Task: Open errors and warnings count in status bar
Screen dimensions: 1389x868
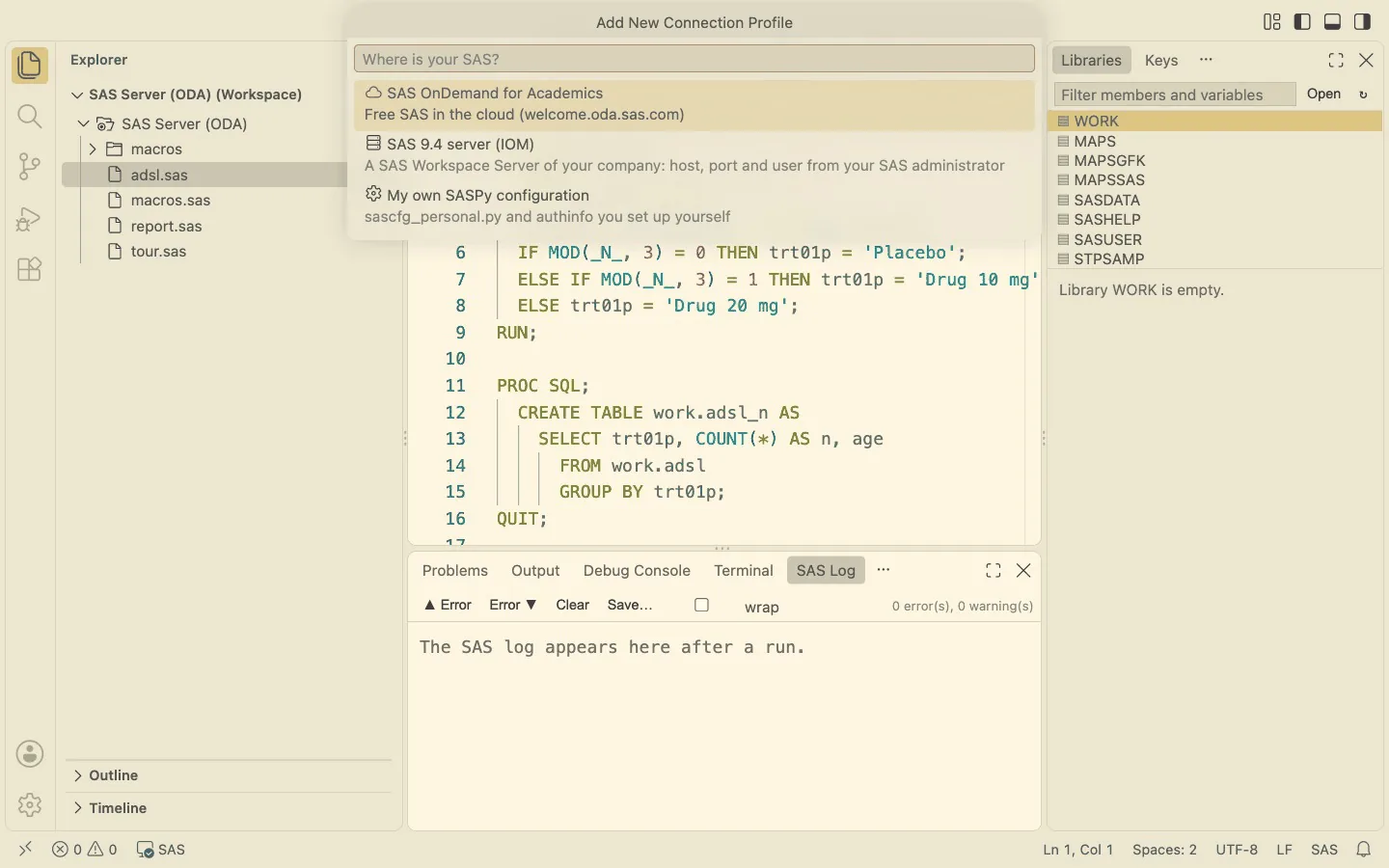Action: [85, 850]
